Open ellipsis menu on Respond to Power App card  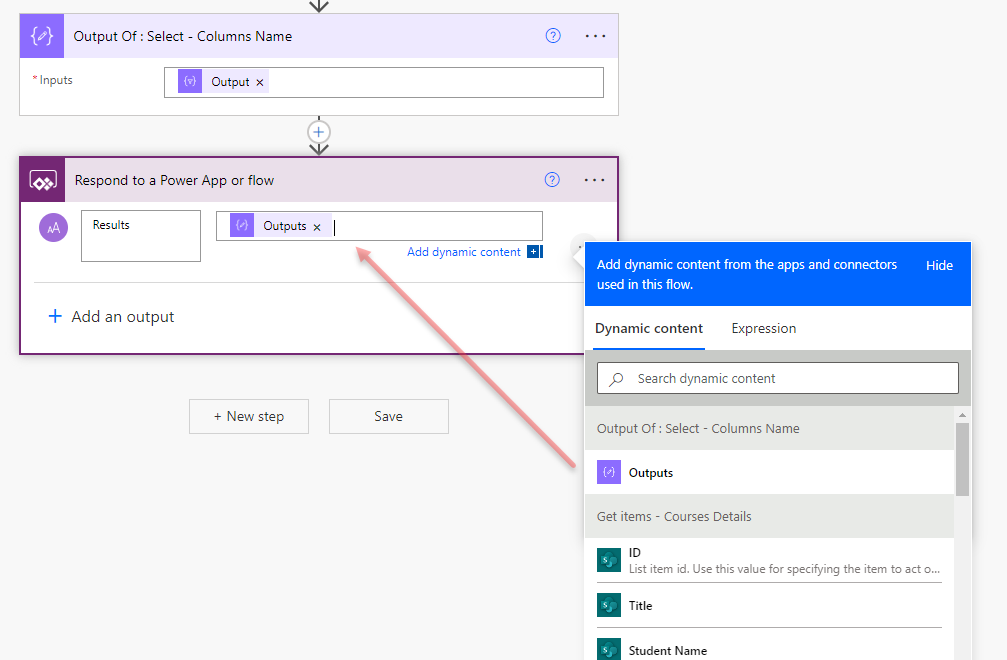pyautogui.click(x=594, y=180)
